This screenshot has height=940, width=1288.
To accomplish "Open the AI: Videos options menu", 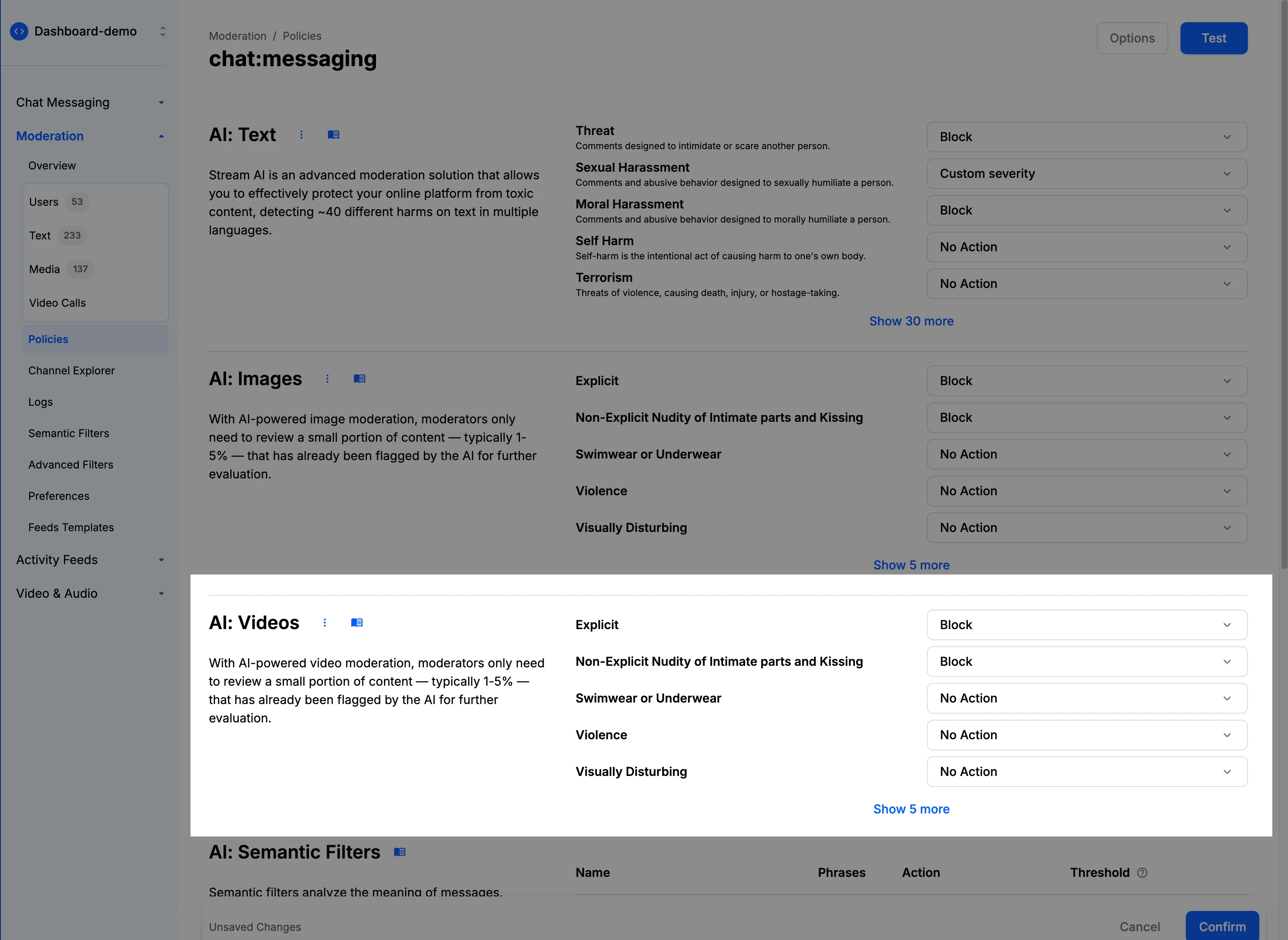I will 324,623.
